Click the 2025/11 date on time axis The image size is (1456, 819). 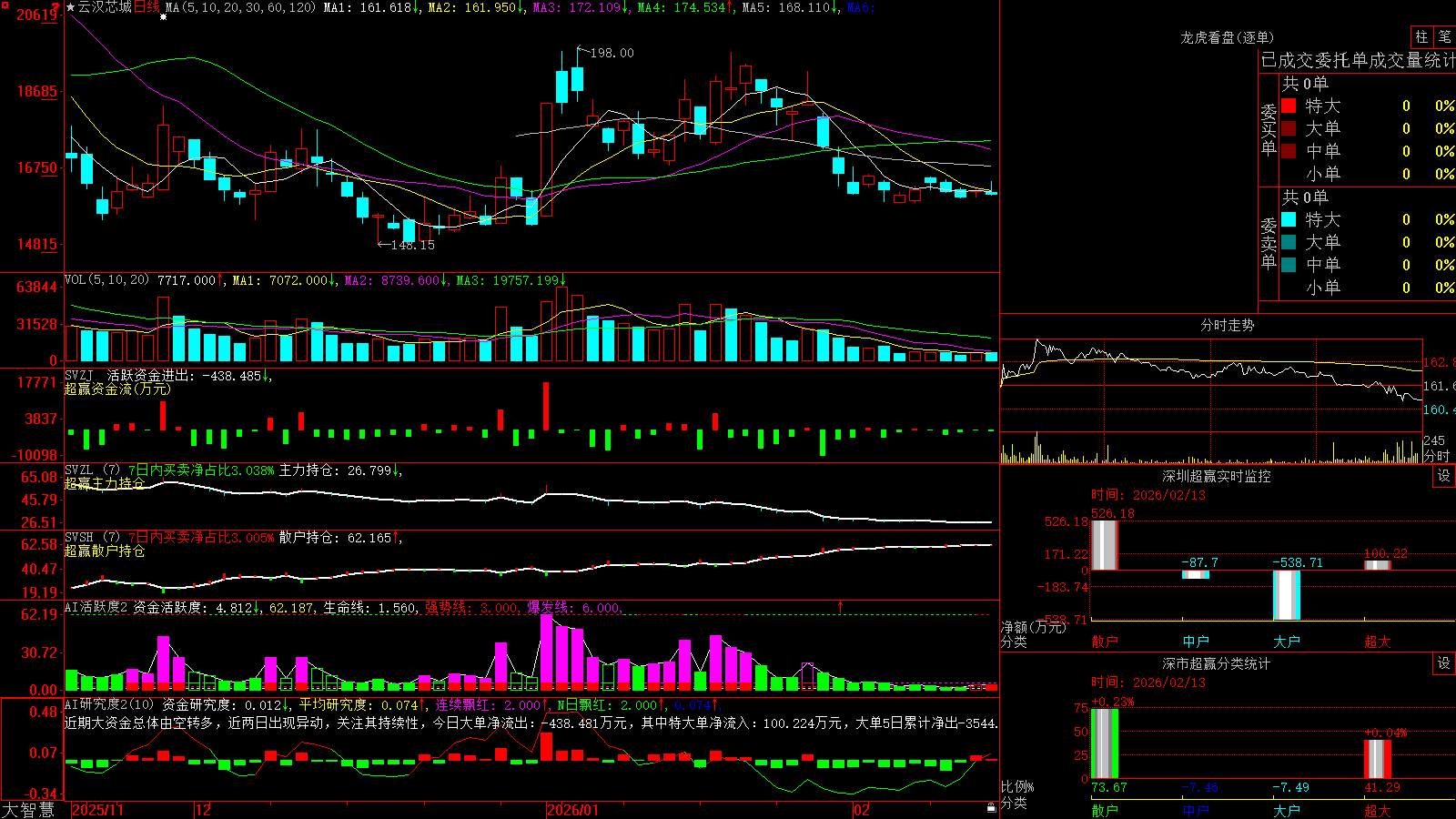(97, 810)
